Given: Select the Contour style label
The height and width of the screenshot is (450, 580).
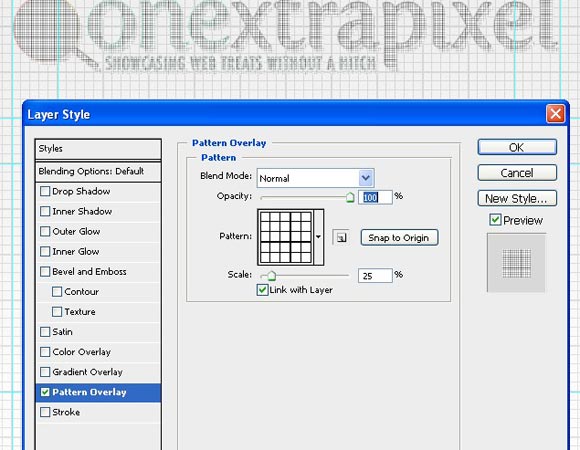Looking at the screenshot, I should [x=81, y=292].
